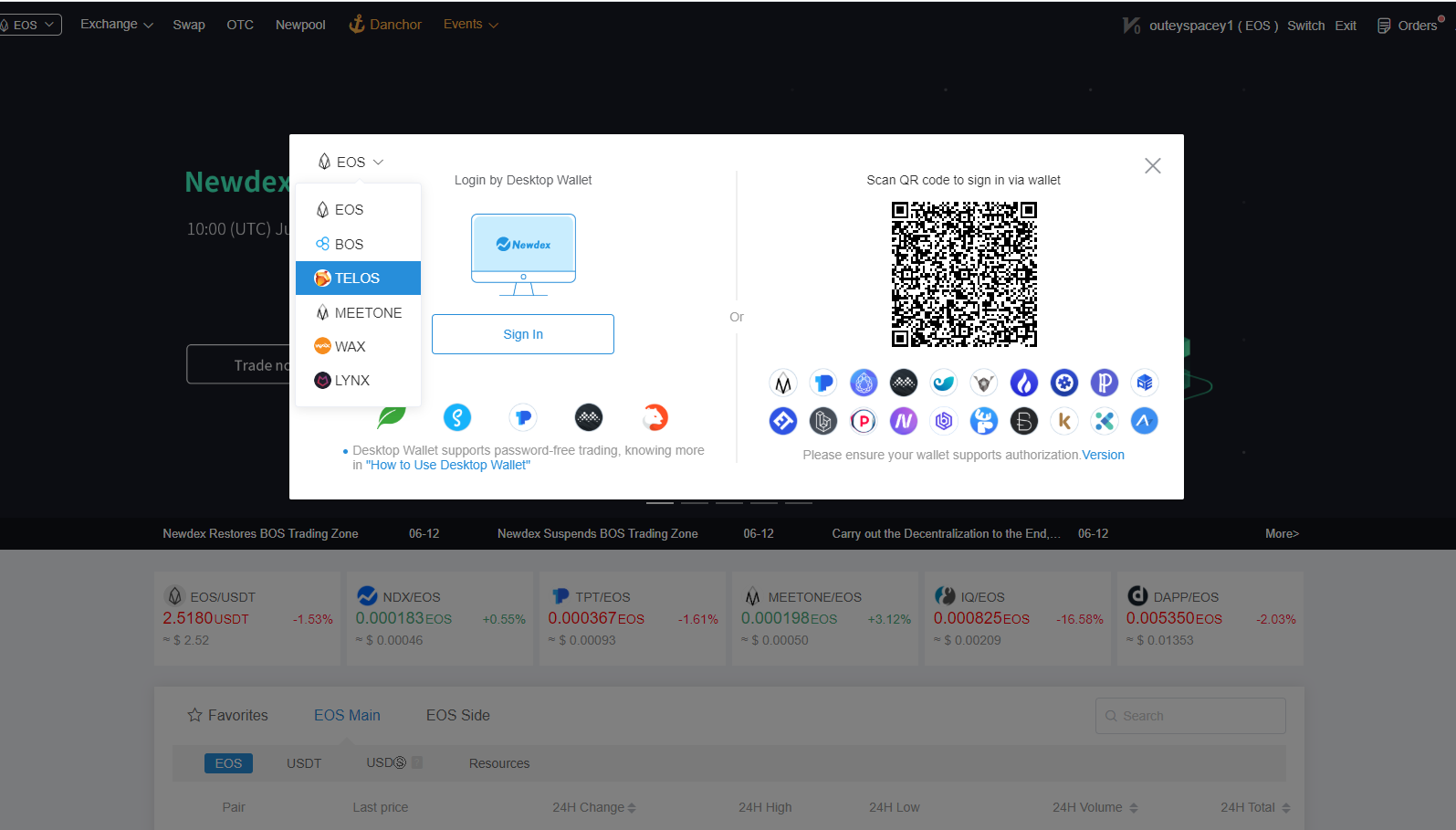The width and height of the screenshot is (1456, 830).
Task: Click purple hexagon outline wallet icon
Action: click(944, 421)
